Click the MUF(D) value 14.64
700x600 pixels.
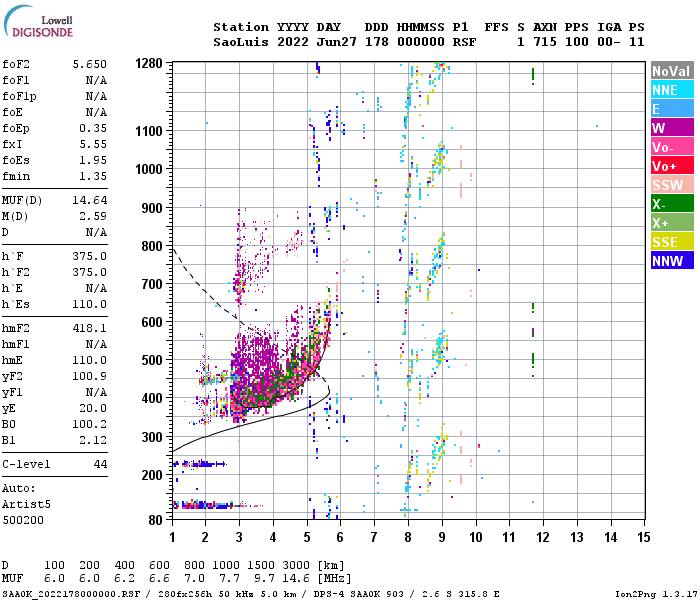point(90,200)
